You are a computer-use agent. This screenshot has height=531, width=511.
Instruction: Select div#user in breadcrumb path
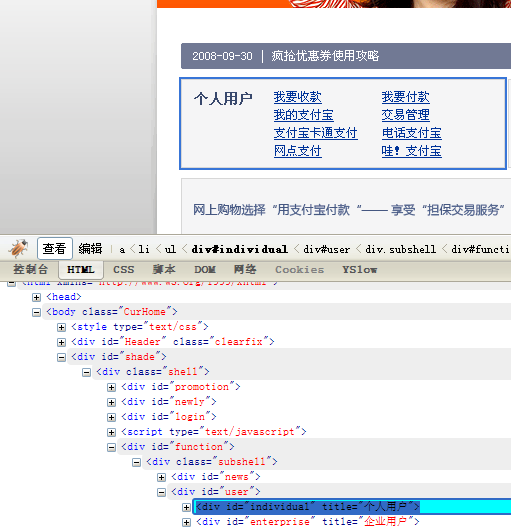tap(326, 250)
